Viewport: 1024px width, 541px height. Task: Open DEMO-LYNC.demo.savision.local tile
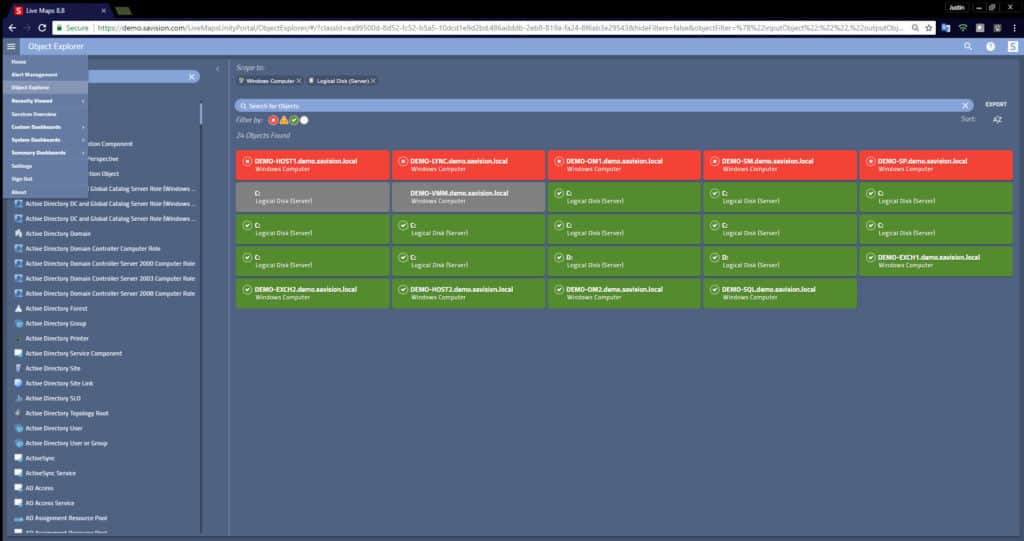pyautogui.click(x=468, y=165)
